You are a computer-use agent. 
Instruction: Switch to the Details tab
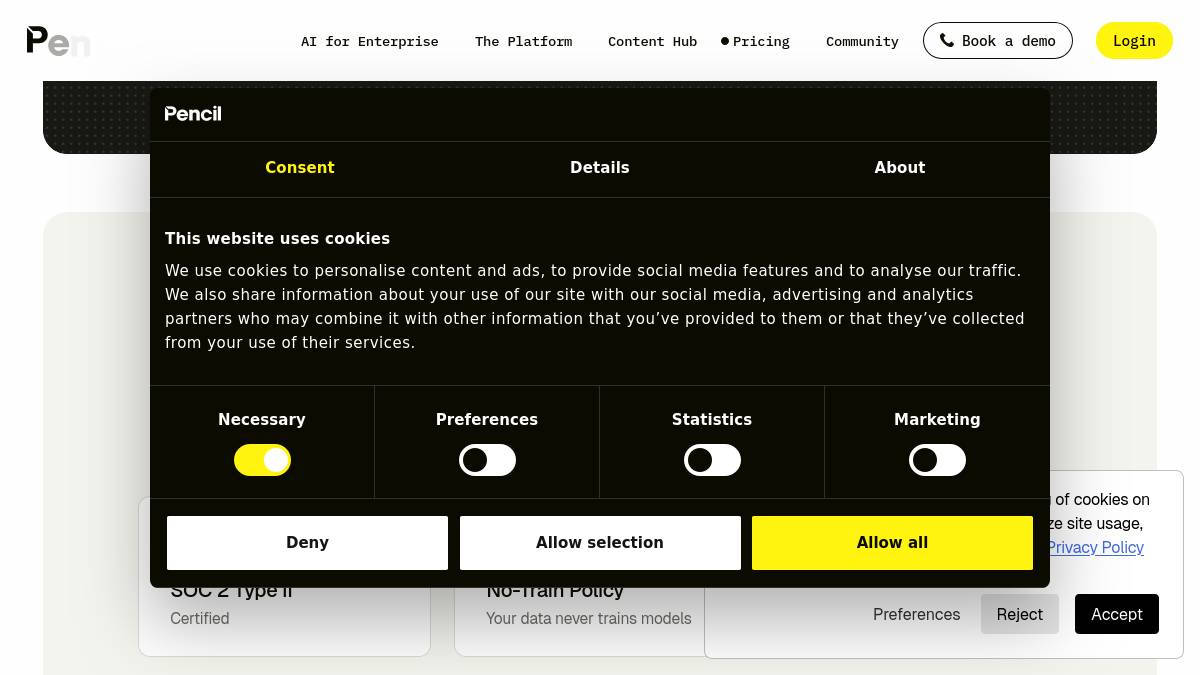coord(600,168)
